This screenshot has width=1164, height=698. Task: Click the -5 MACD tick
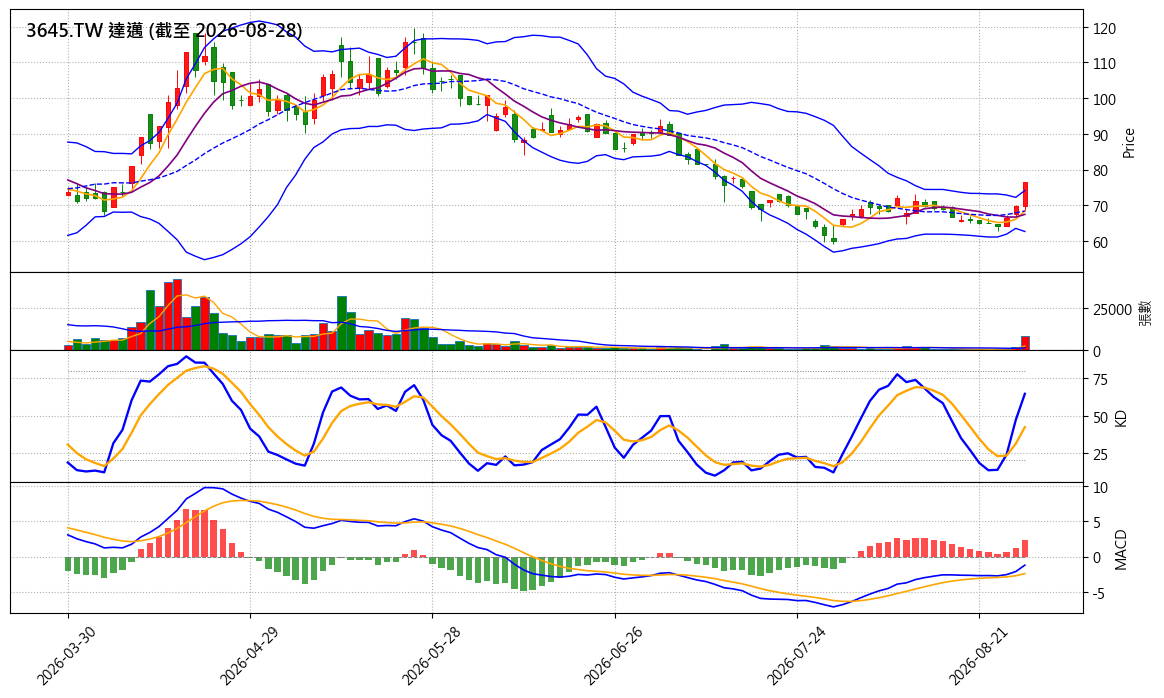tap(1100, 593)
